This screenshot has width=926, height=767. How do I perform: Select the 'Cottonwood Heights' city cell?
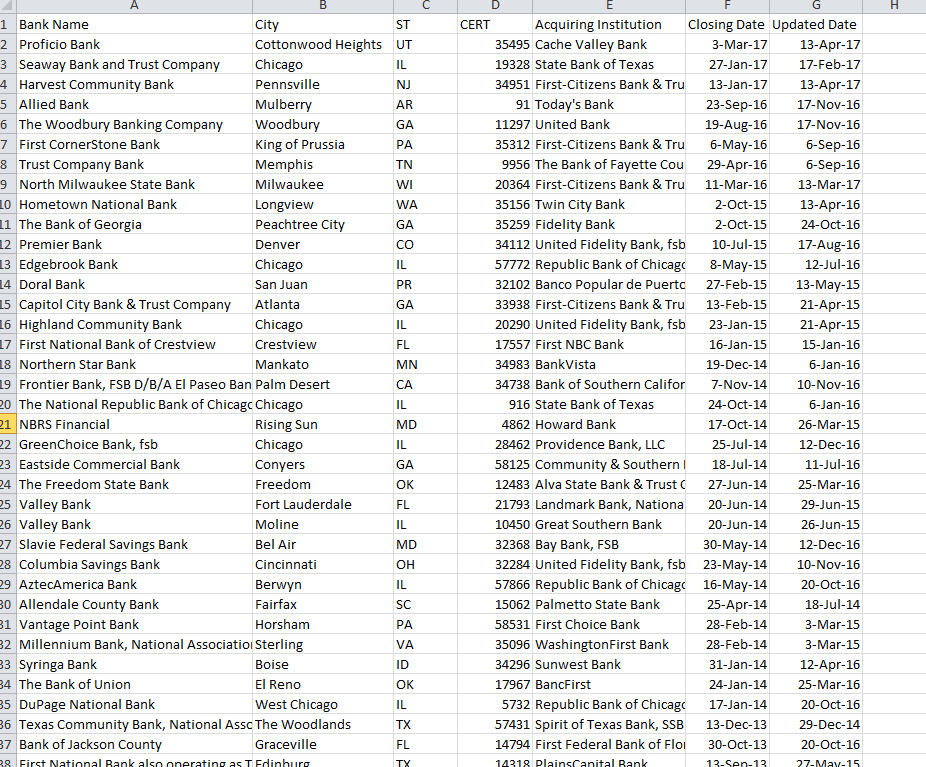(322, 45)
